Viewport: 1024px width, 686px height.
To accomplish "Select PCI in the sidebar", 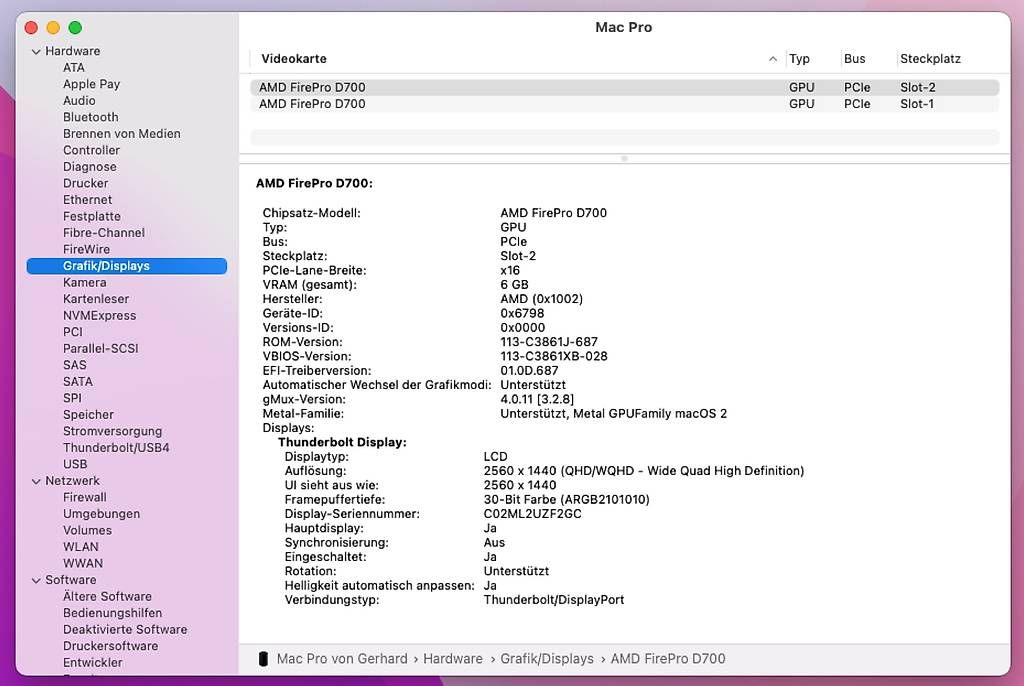I will (x=72, y=332).
